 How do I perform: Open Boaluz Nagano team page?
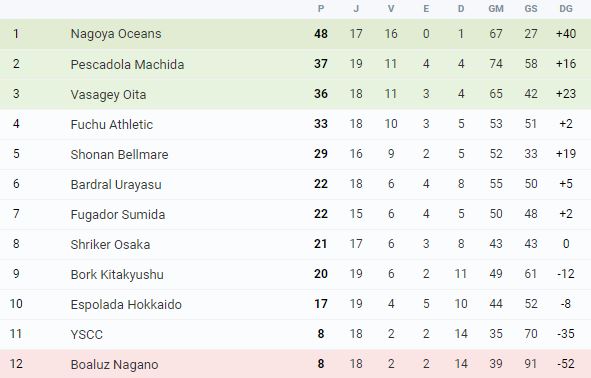114,364
